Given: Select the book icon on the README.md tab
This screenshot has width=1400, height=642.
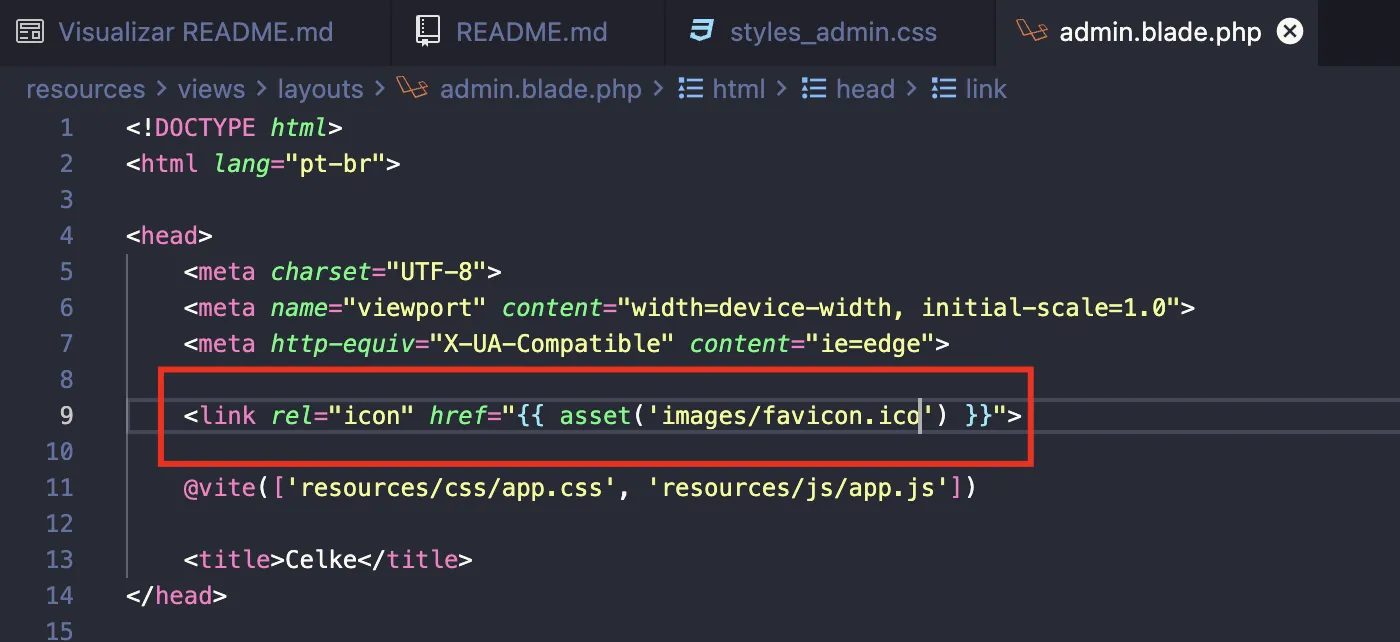Looking at the screenshot, I should coord(428,31).
